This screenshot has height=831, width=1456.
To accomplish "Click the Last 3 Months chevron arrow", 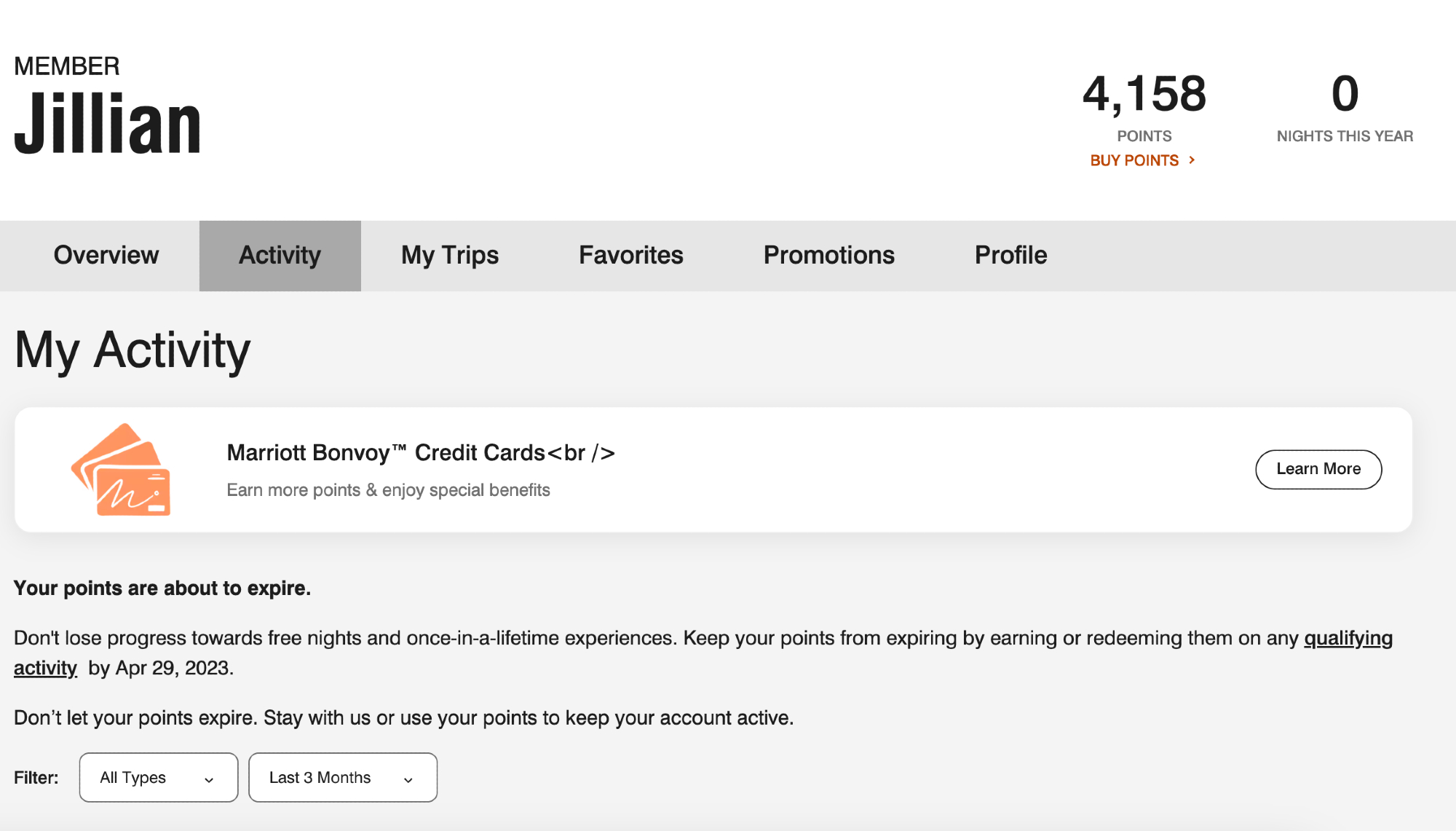I will 408,779.
